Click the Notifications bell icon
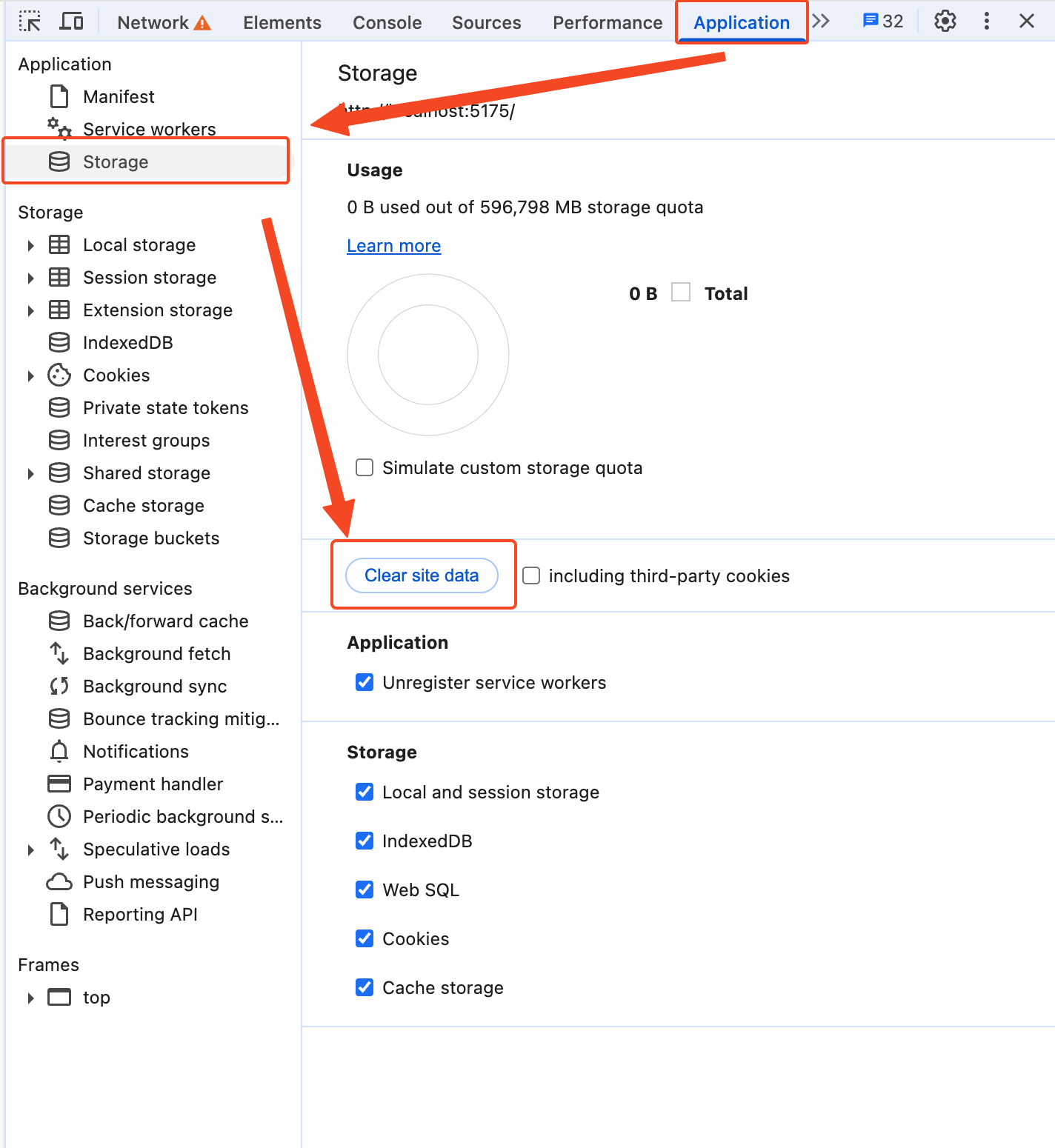Image resolution: width=1055 pixels, height=1148 pixels. coord(59,752)
